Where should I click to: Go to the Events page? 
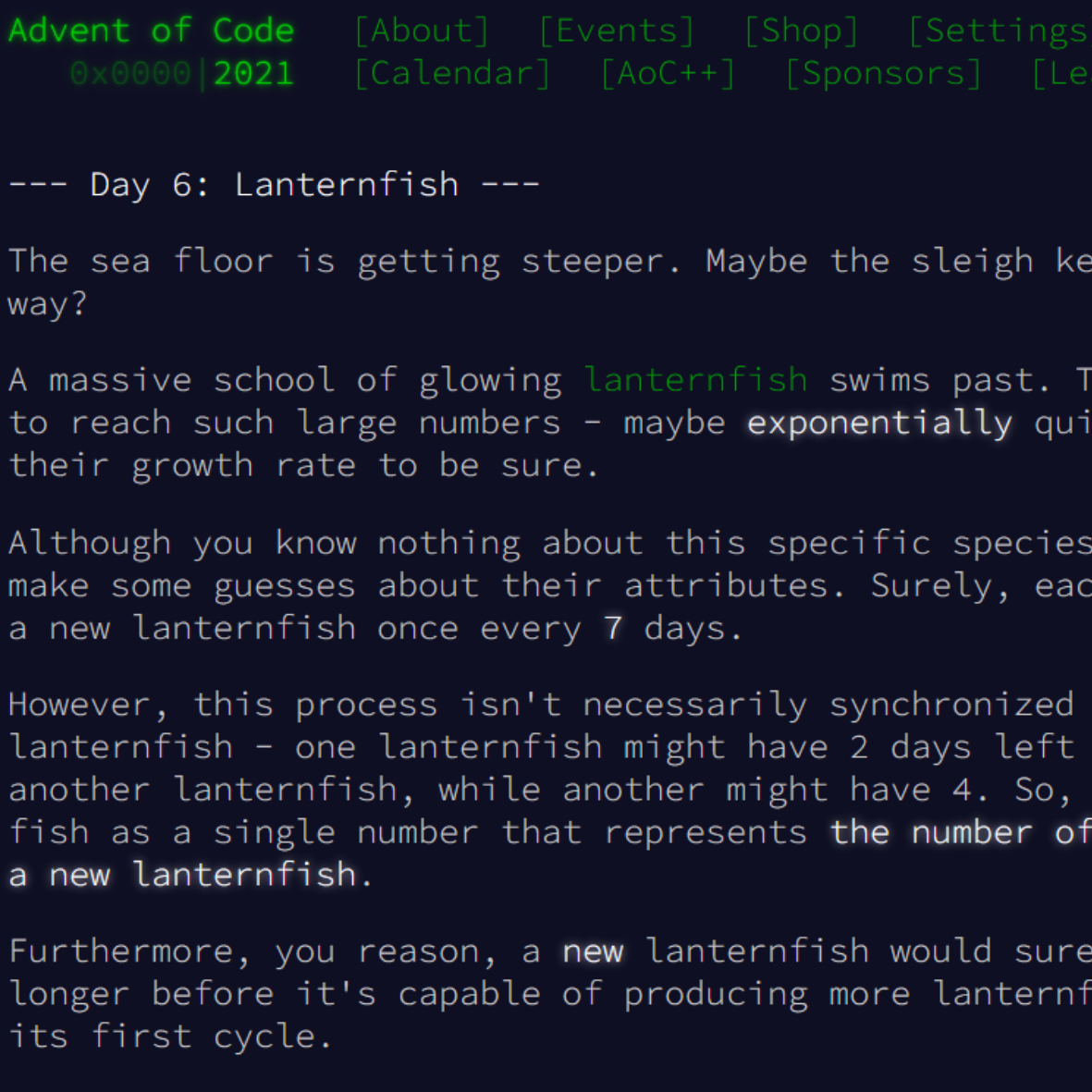(x=617, y=31)
